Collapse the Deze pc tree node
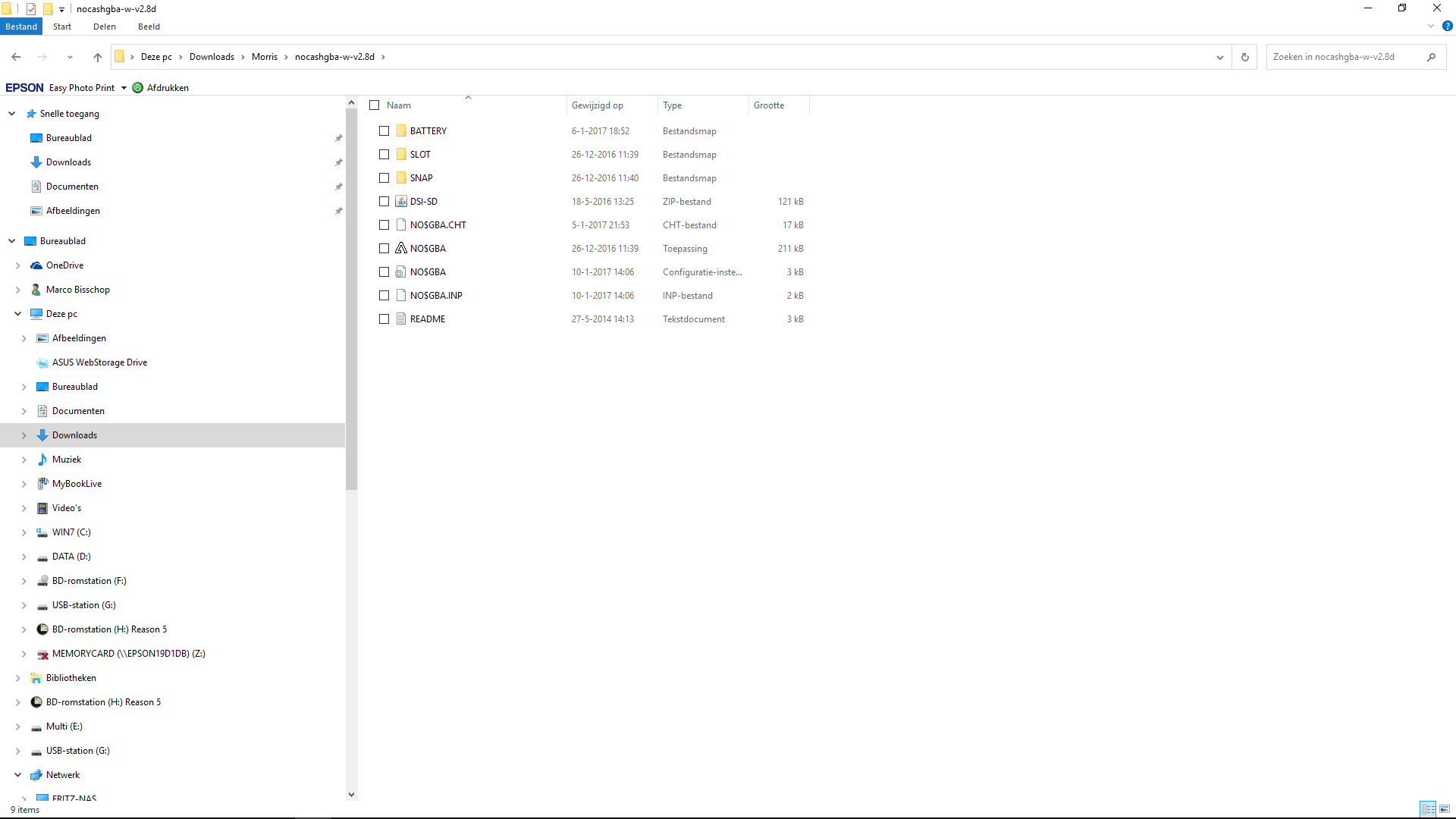 pyautogui.click(x=17, y=314)
